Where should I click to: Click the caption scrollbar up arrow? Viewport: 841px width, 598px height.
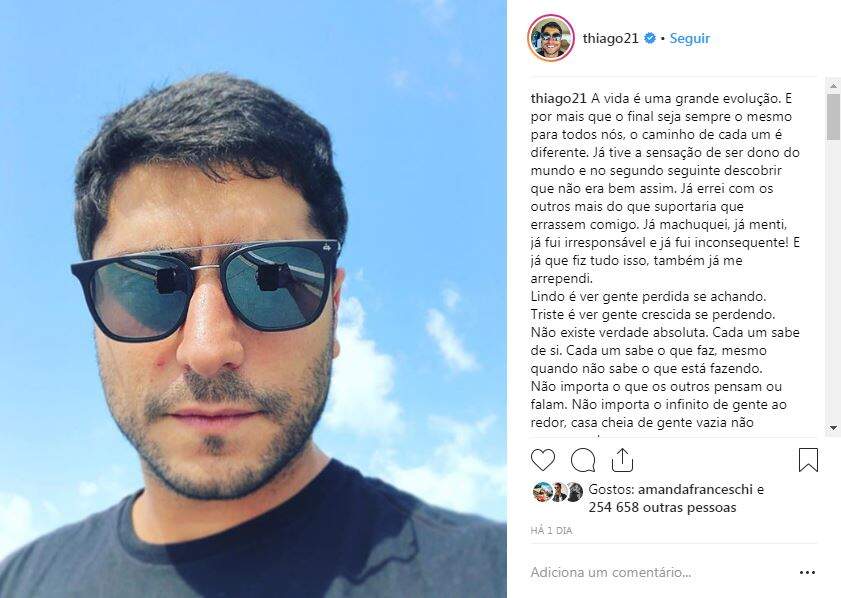tap(833, 85)
